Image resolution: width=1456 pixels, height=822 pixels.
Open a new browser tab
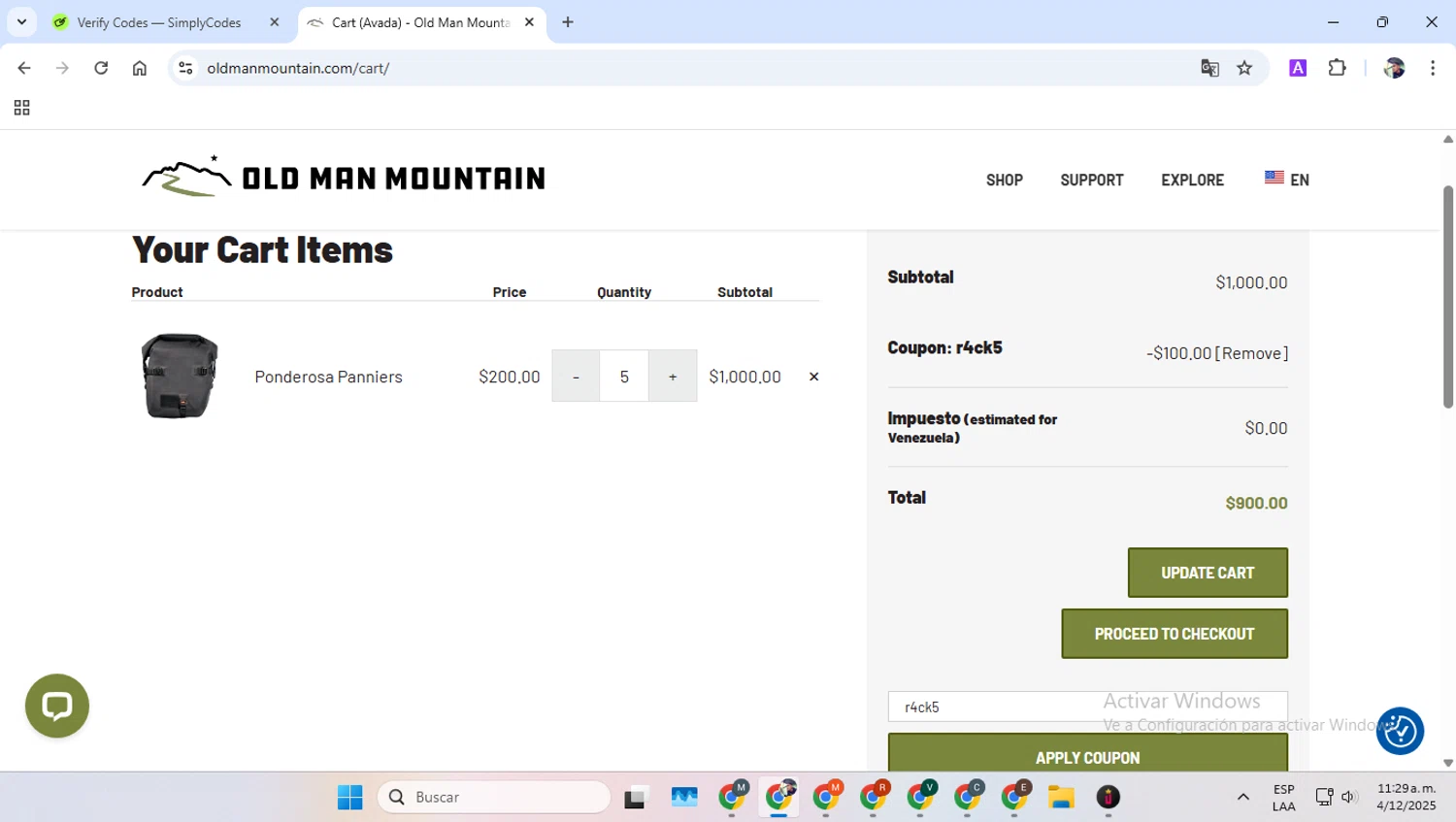pyautogui.click(x=568, y=22)
